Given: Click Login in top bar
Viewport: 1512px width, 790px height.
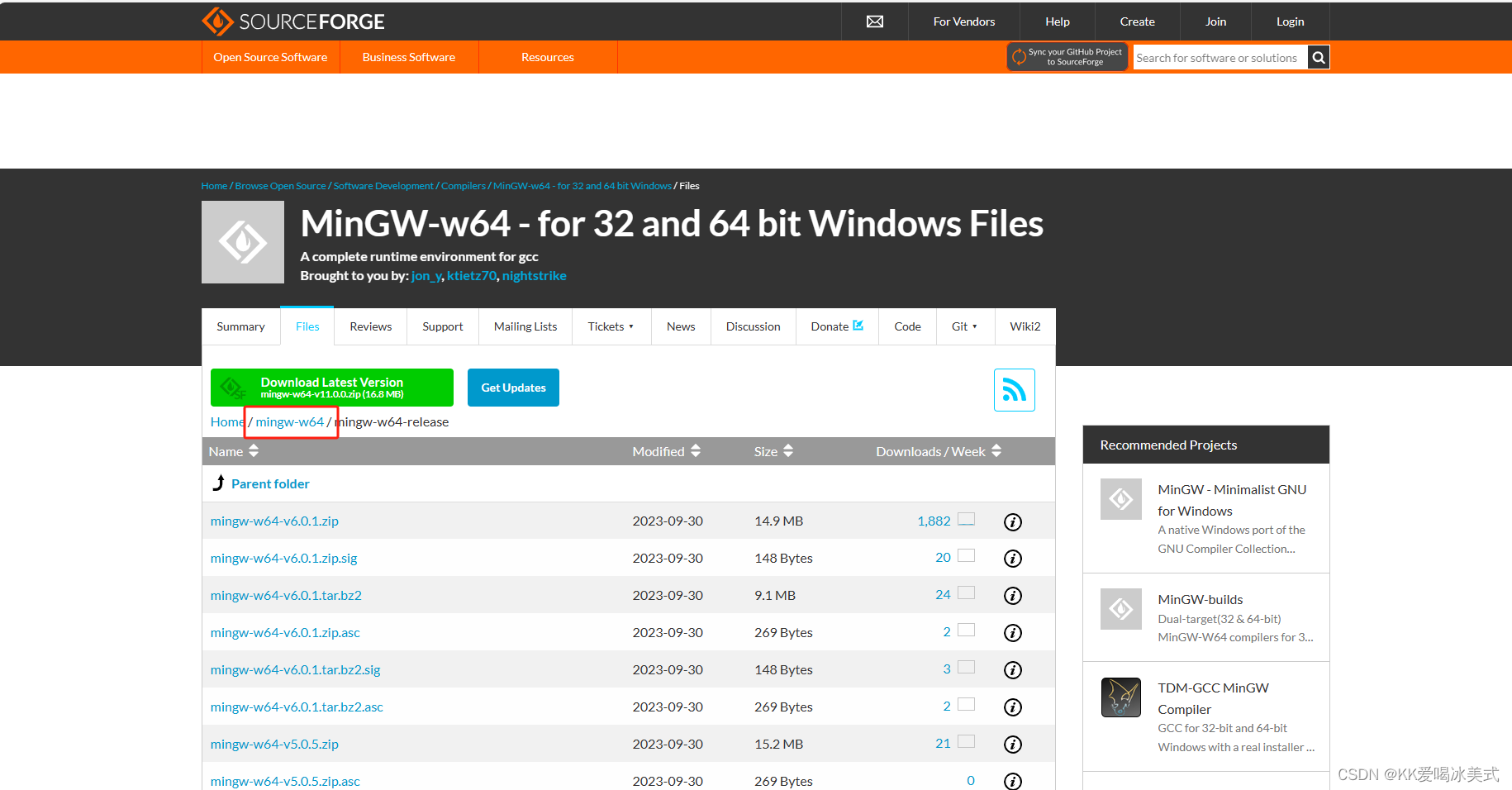Looking at the screenshot, I should click(x=1291, y=21).
